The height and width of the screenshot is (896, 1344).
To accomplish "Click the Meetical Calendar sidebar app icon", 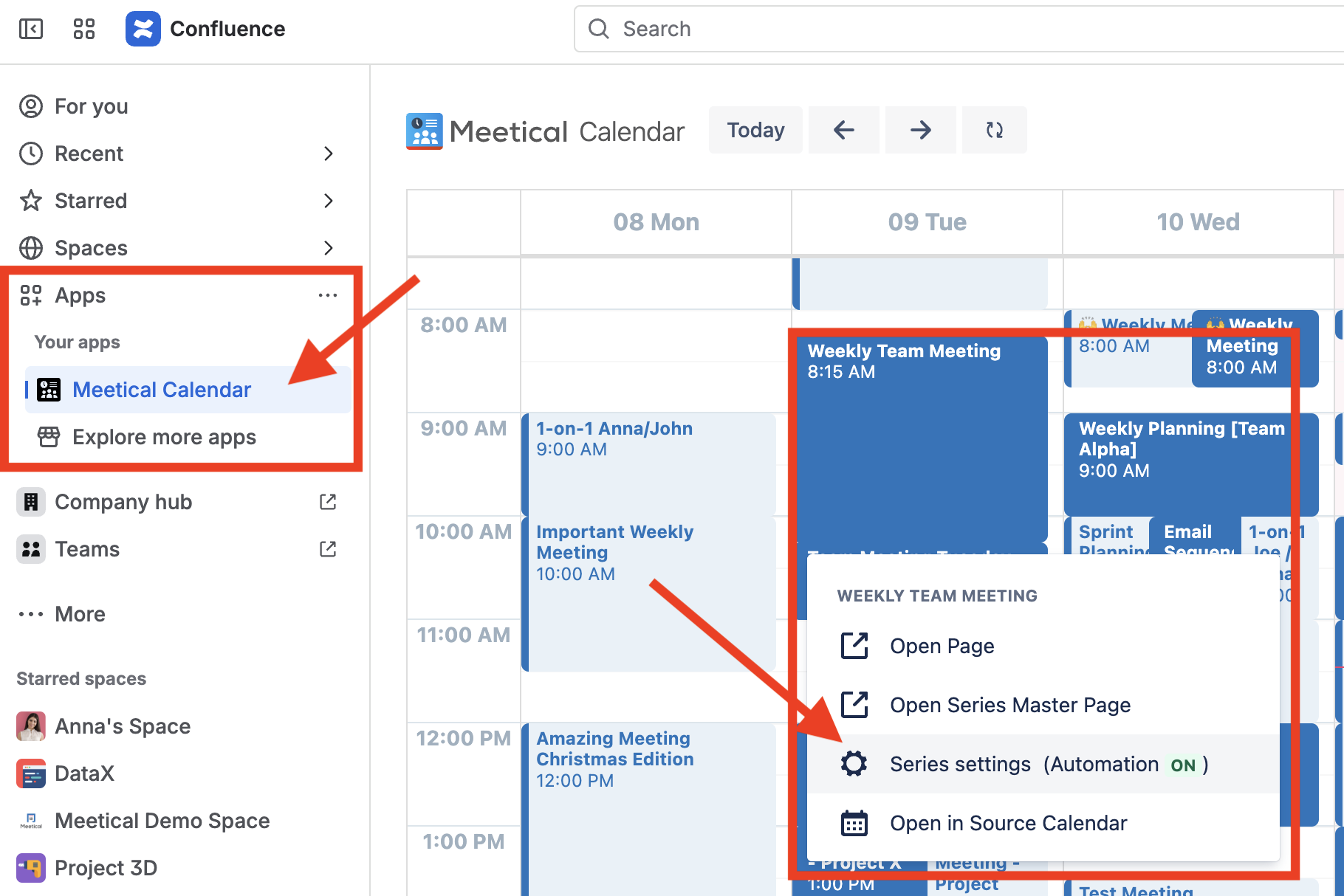I will [x=49, y=390].
